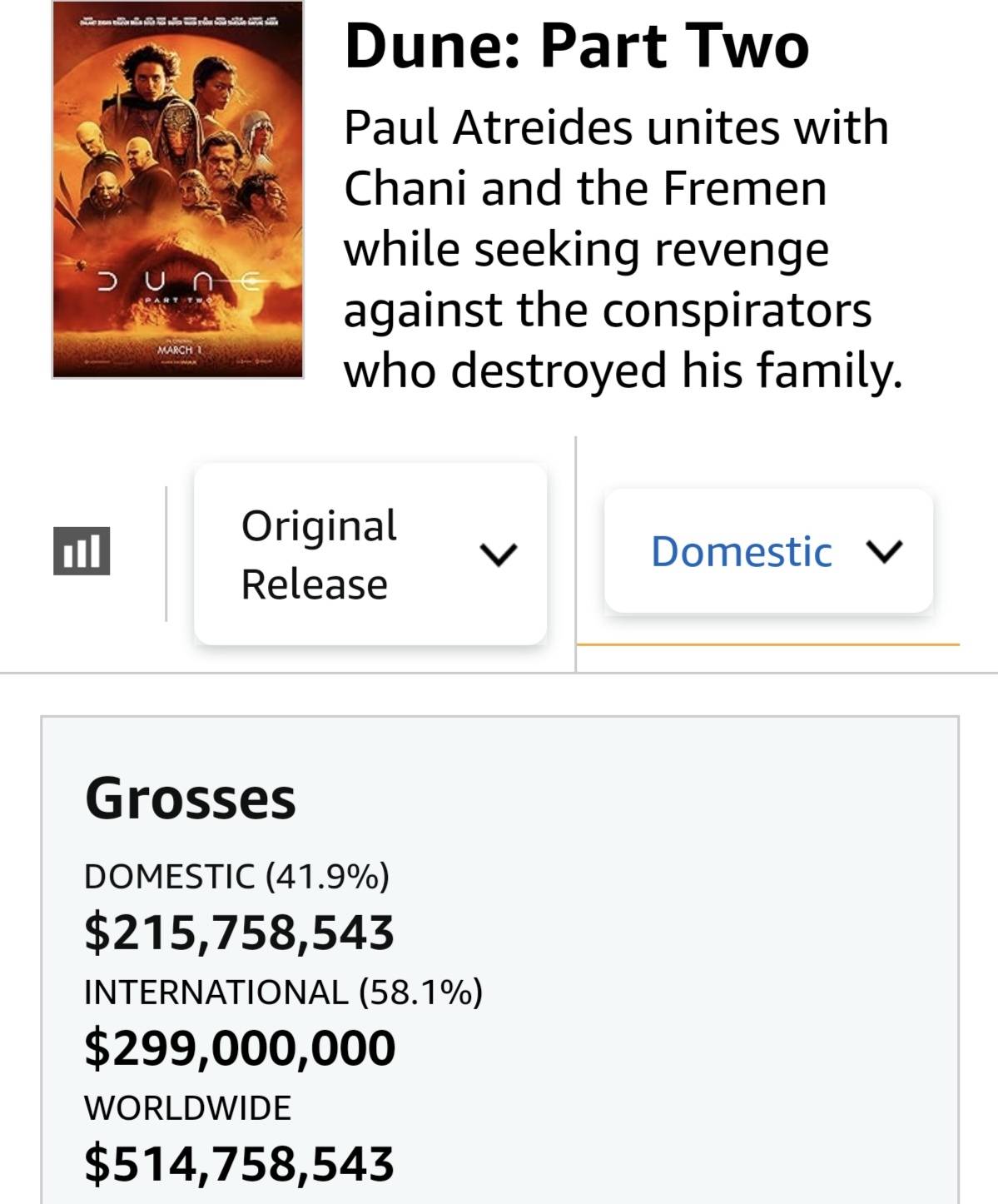
Task: Select the WORLDWIDE label
Action: tap(188, 1107)
